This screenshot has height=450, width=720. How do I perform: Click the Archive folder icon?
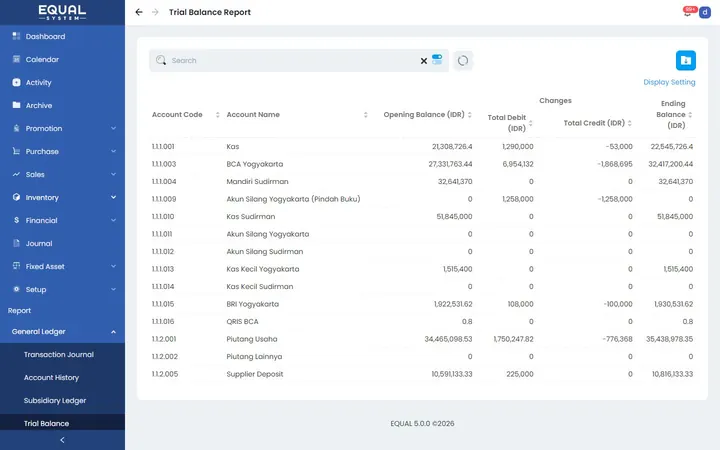17,105
